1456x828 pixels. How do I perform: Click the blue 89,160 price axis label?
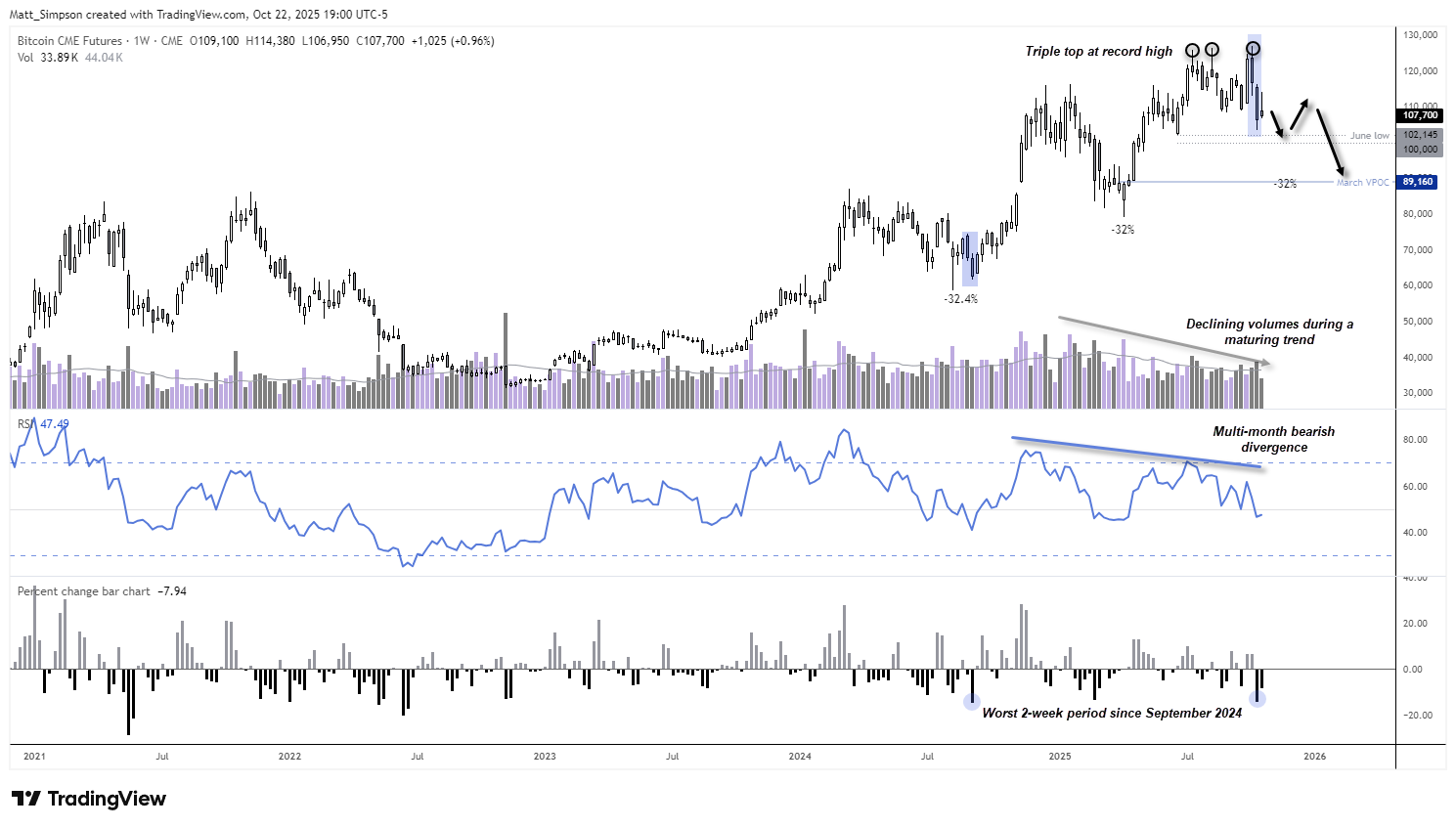(x=1418, y=182)
